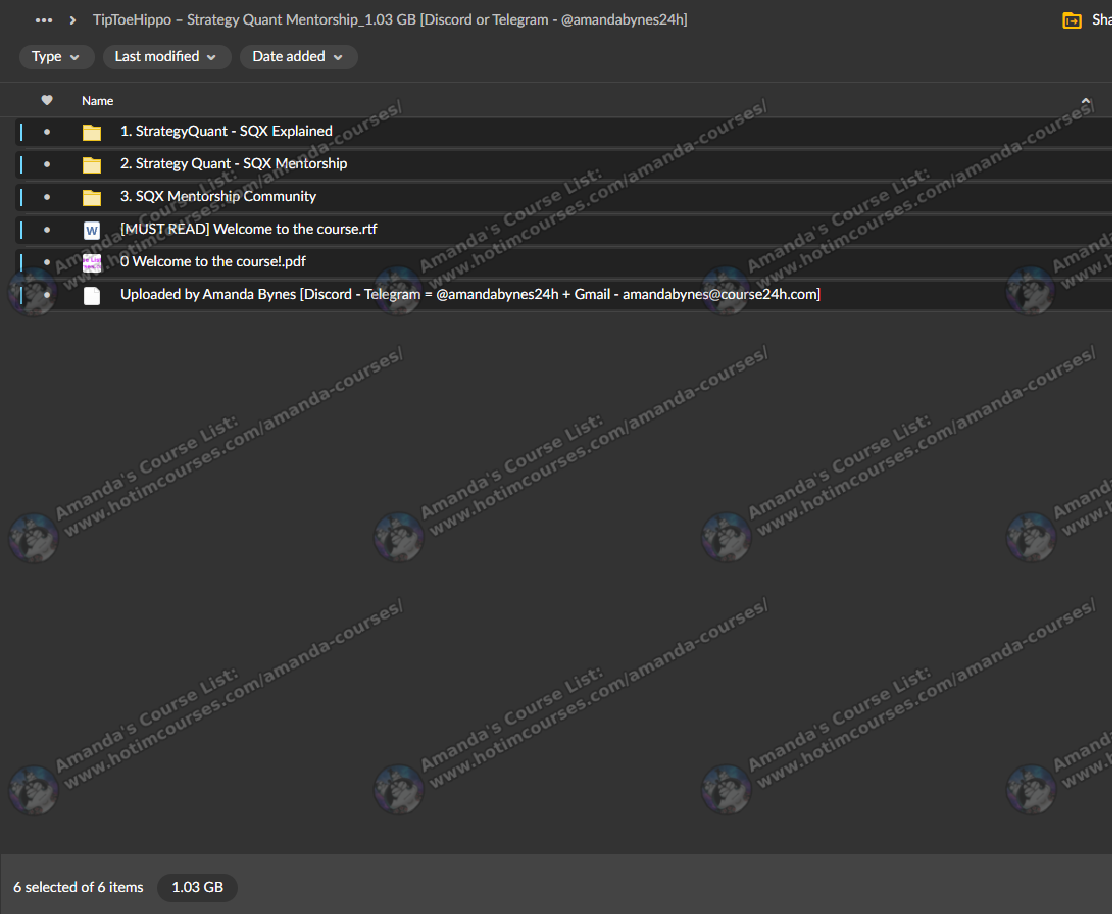
Task: Click the sort direction arrow at right of header
Action: tap(1086, 101)
